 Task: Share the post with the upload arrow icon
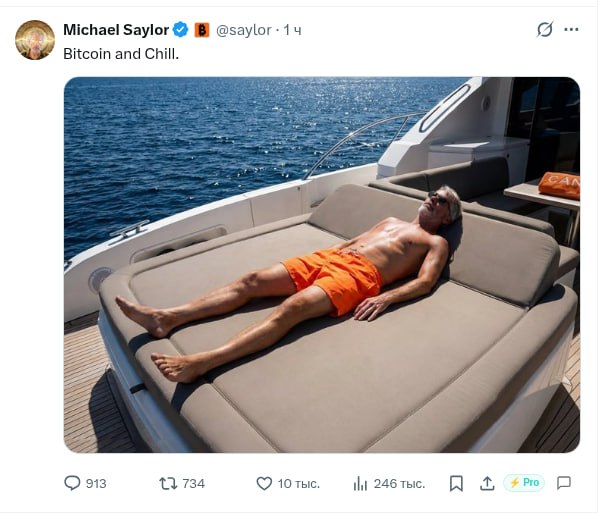[487, 483]
